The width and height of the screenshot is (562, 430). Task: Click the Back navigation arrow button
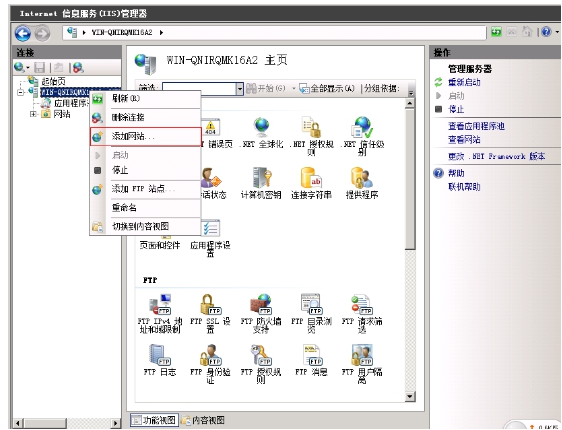pyautogui.click(x=23, y=34)
